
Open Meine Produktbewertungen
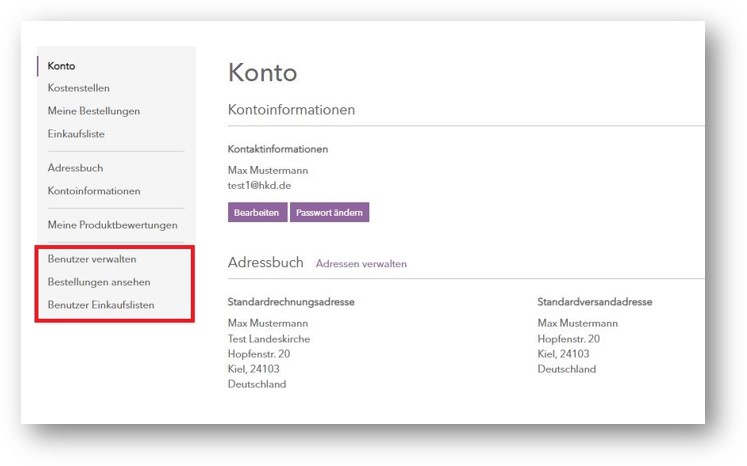point(112,225)
